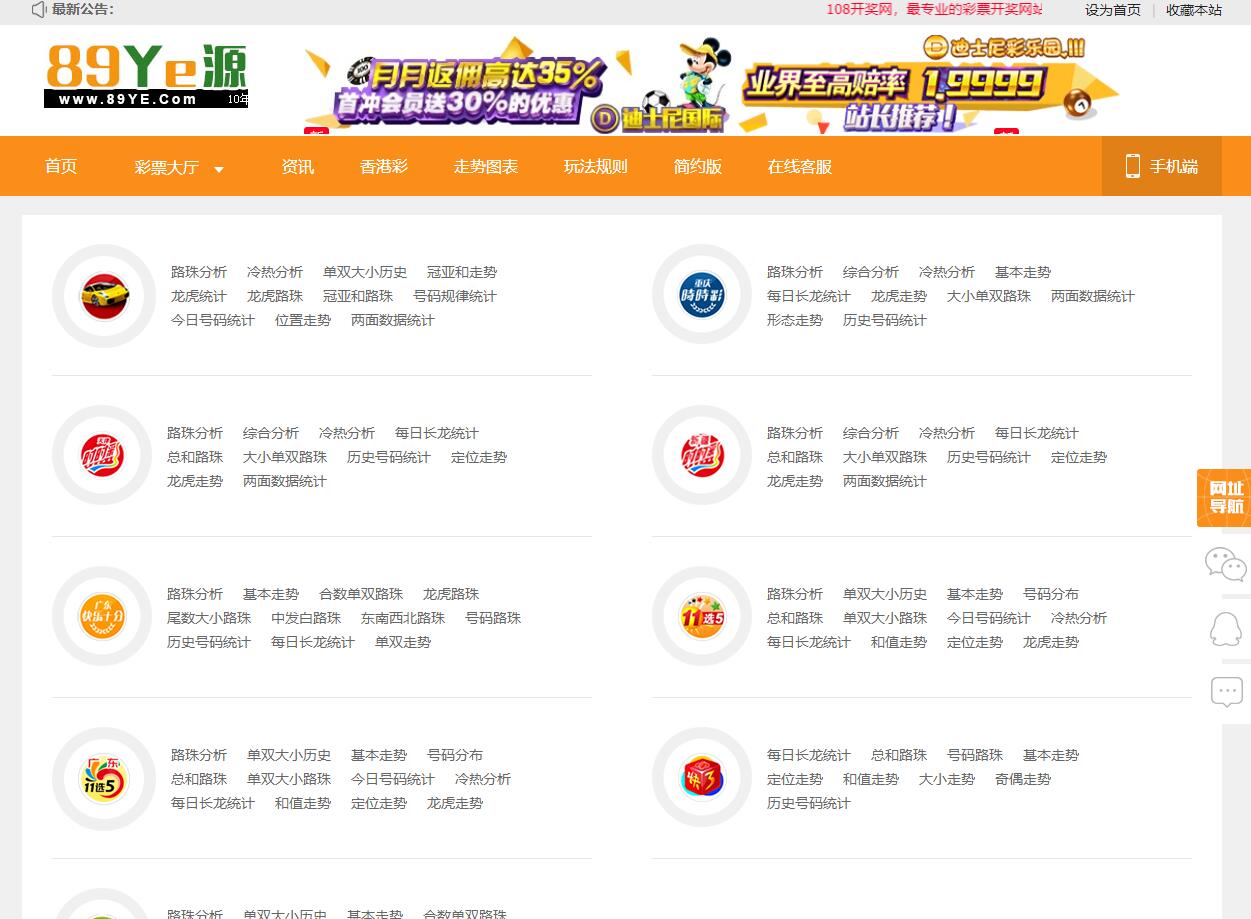The height and width of the screenshot is (919, 1251).
Task: Switch to 简约版 in navigation
Action: 698,166
